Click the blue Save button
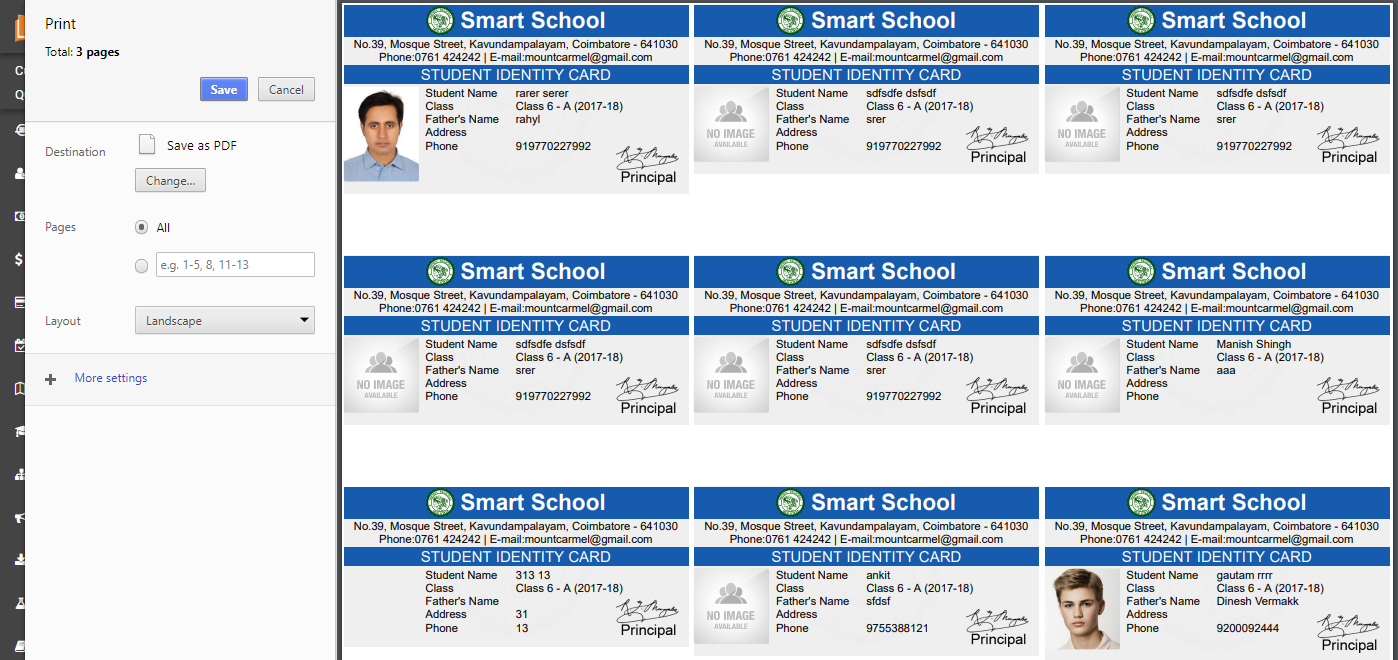This screenshot has height=660, width=1398. point(224,89)
